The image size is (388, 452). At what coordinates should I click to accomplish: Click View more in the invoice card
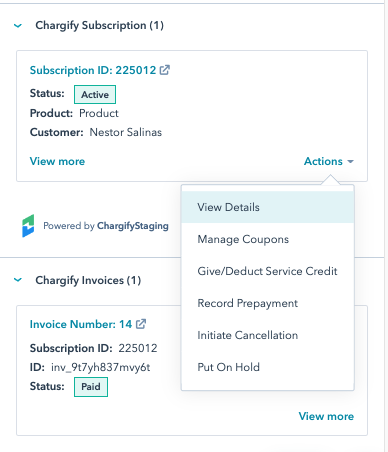[326, 416]
